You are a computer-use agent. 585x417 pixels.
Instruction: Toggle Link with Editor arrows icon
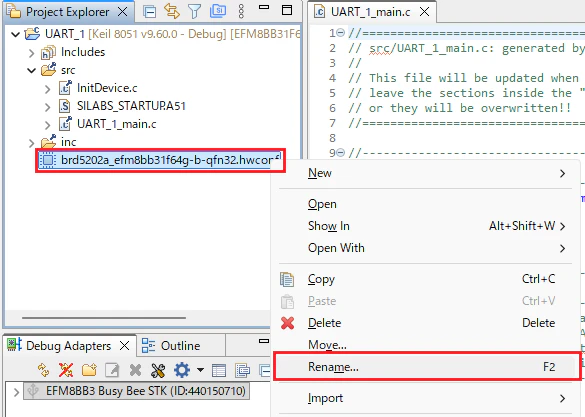pos(172,12)
